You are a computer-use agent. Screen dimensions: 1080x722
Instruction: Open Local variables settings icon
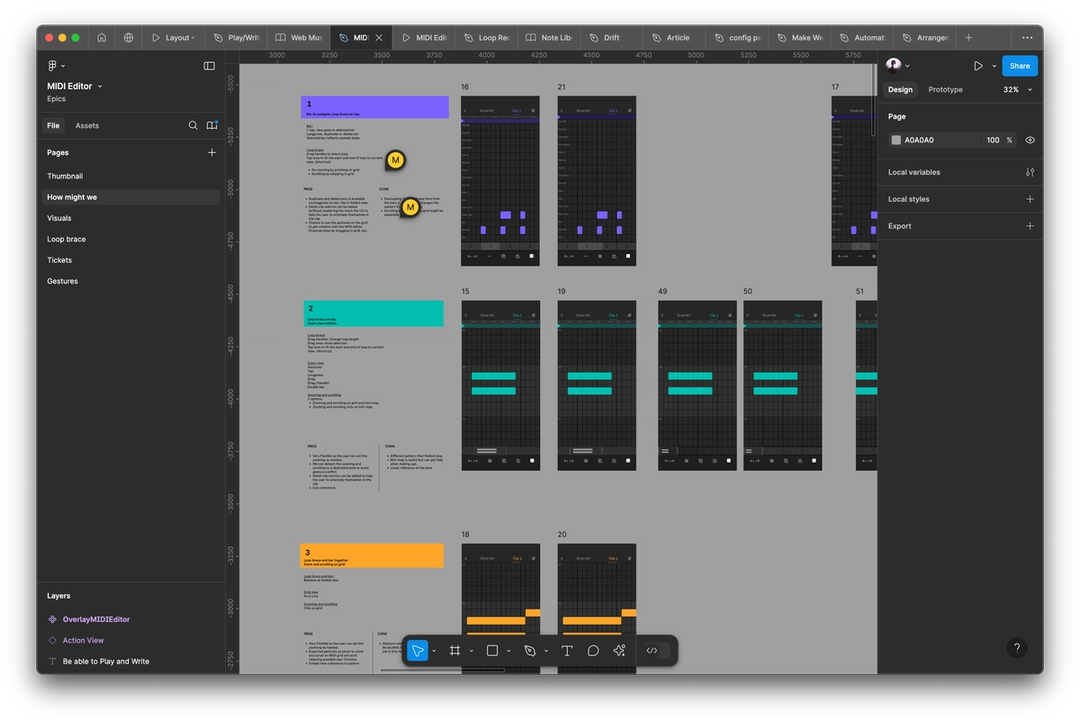(1030, 172)
